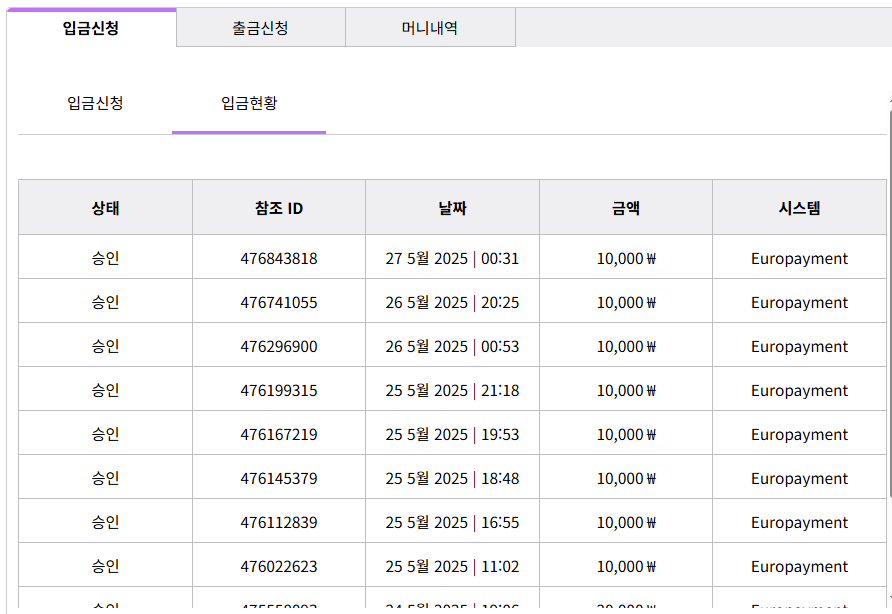Select the top-level 입금신청 main tab
Viewport: 892px width, 614px height.
[91, 28]
